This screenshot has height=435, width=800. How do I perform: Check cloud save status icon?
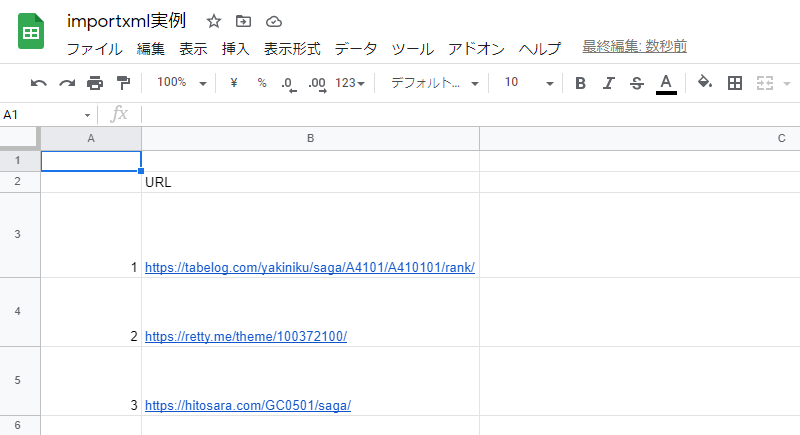(x=274, y=21)
